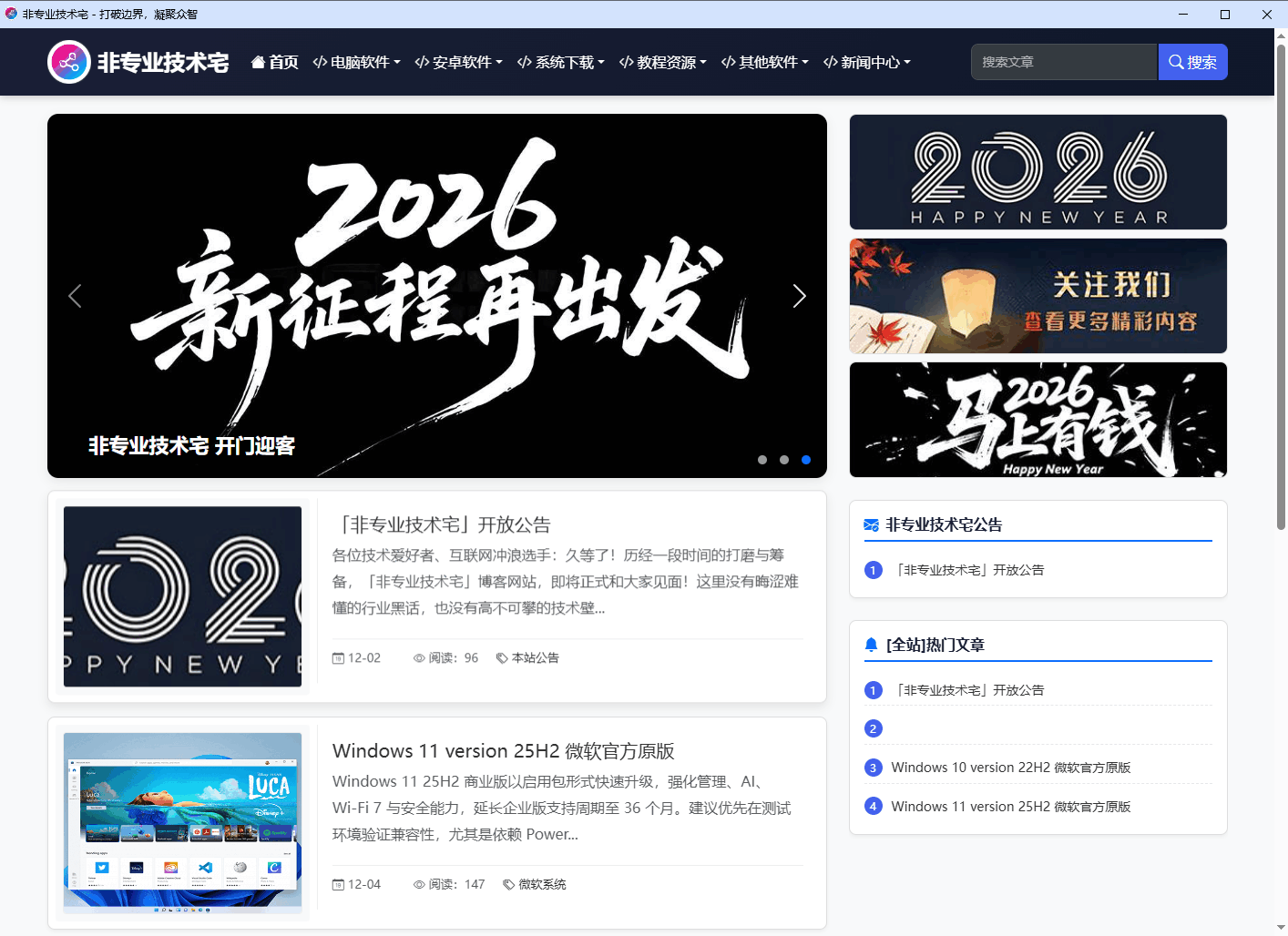Expand the 系统下载 dropdown

tap(560, 62)
